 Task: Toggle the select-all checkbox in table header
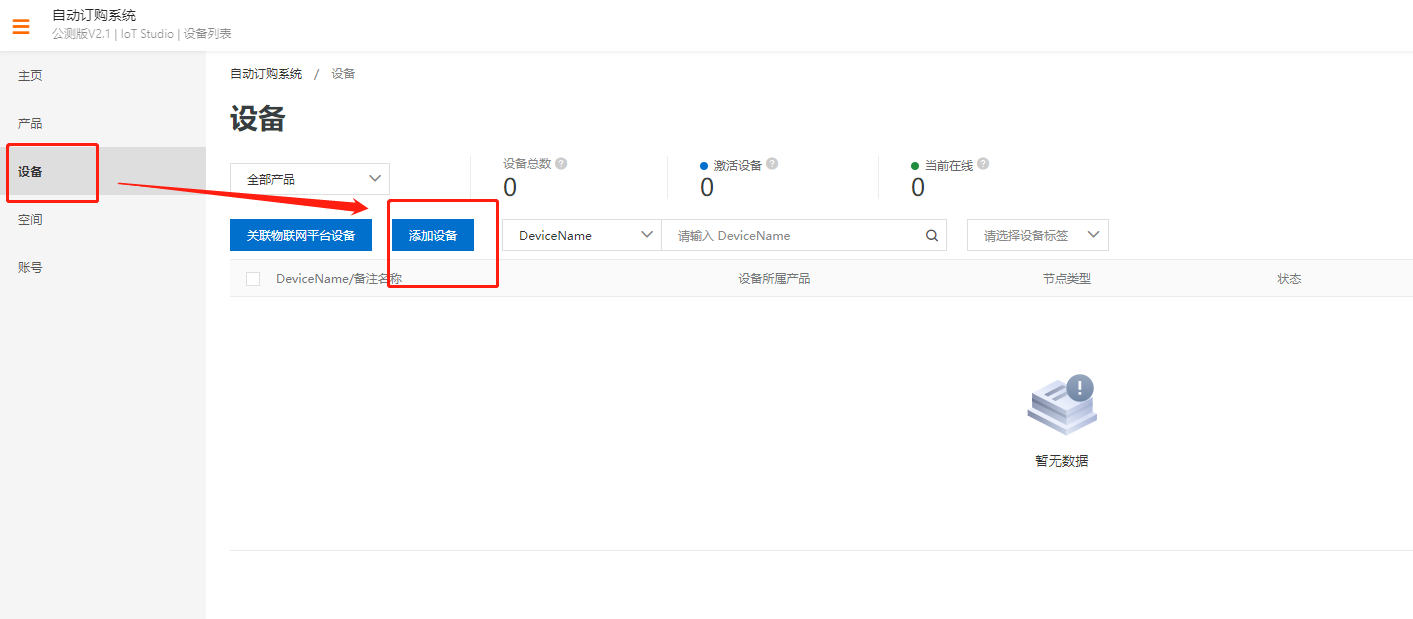(253, 279)
